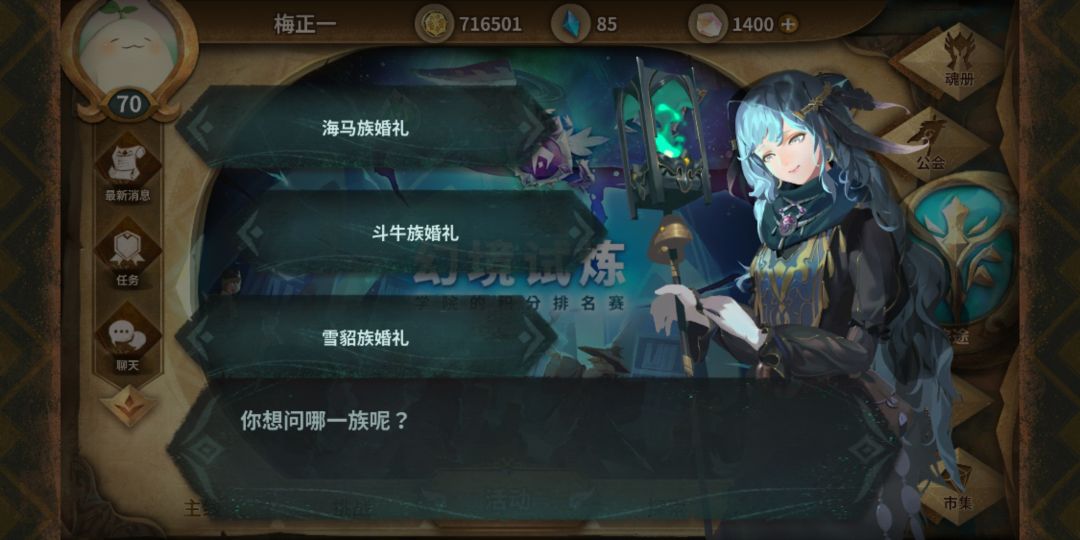The width and height of the screenshot is (1080, 540).
Task: Choose the 斗牛族婚礼 dialogue option
Action: (415, 233)
